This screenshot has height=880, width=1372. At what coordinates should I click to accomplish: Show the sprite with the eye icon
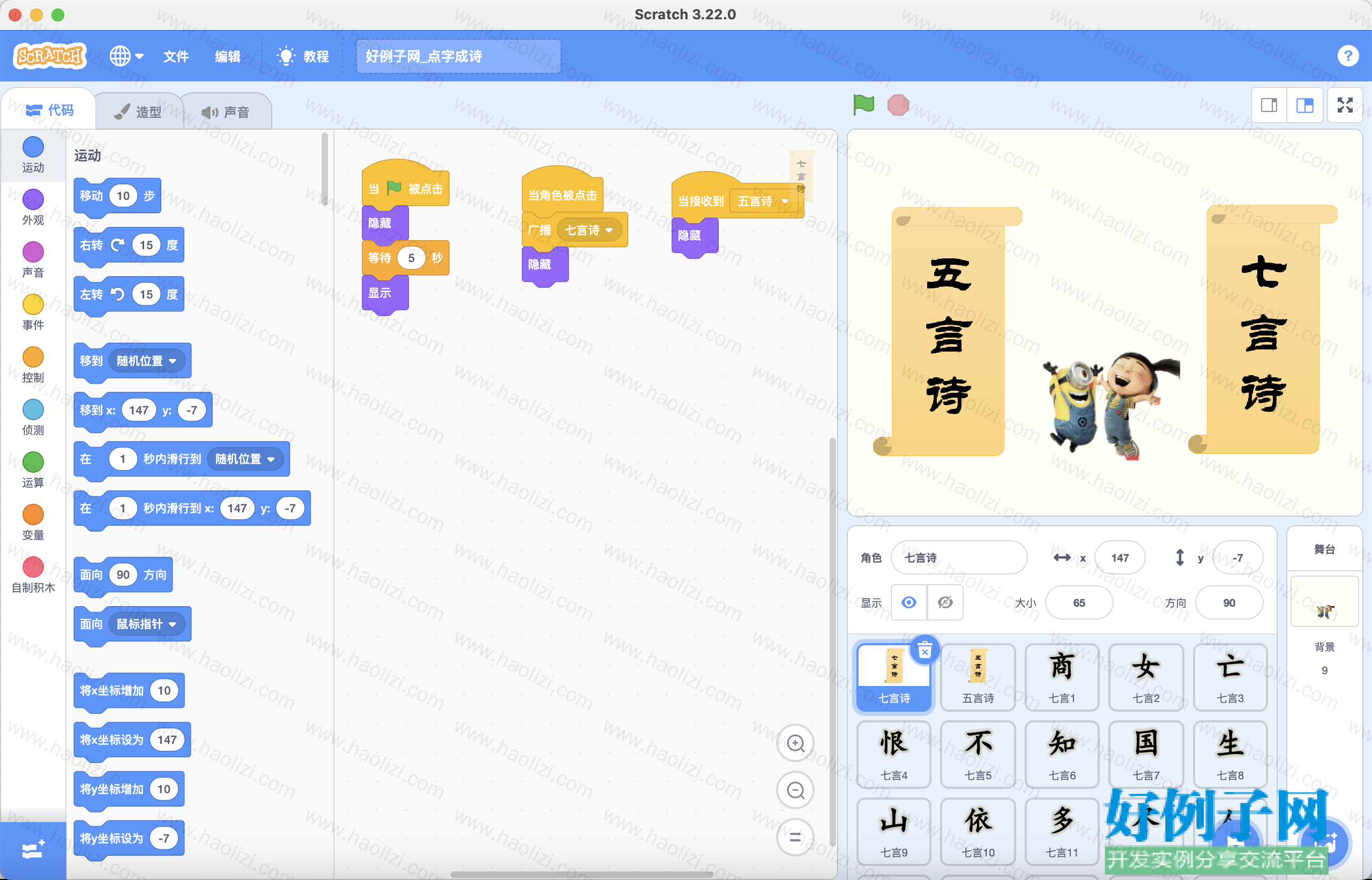[909, 602]
